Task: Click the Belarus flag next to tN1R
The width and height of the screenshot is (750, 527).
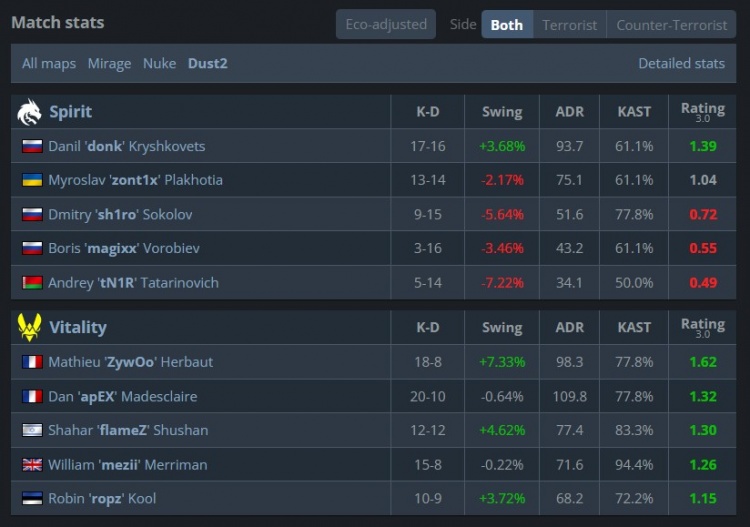Action: pos(32,283)
